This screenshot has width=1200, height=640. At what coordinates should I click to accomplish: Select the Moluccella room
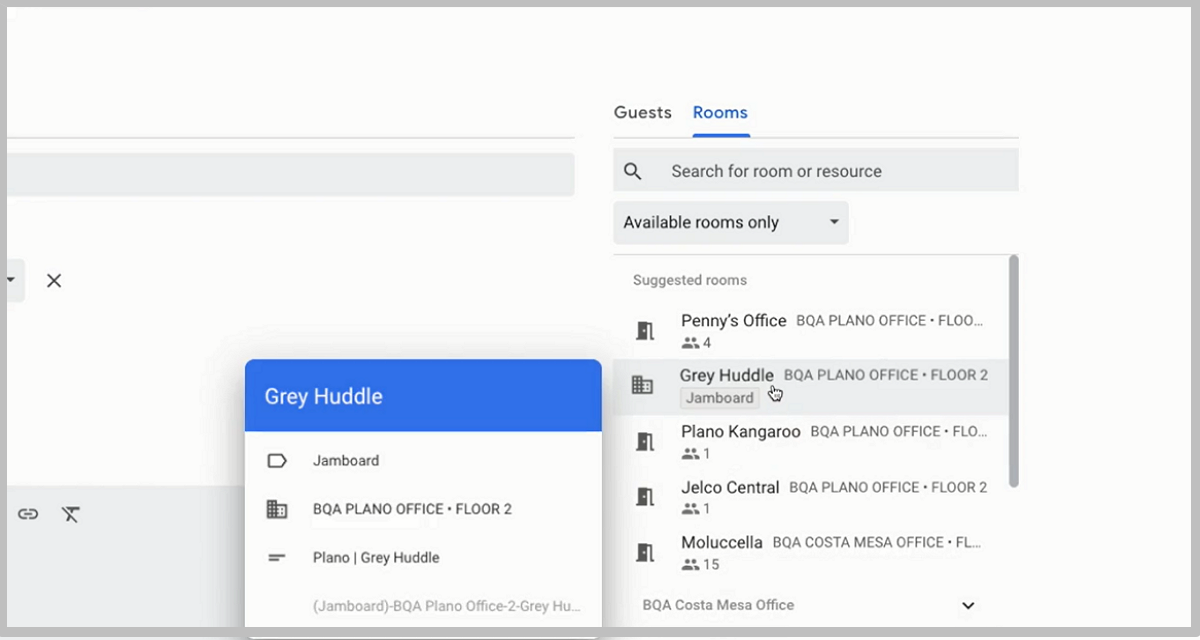click(x=810, y=552)
